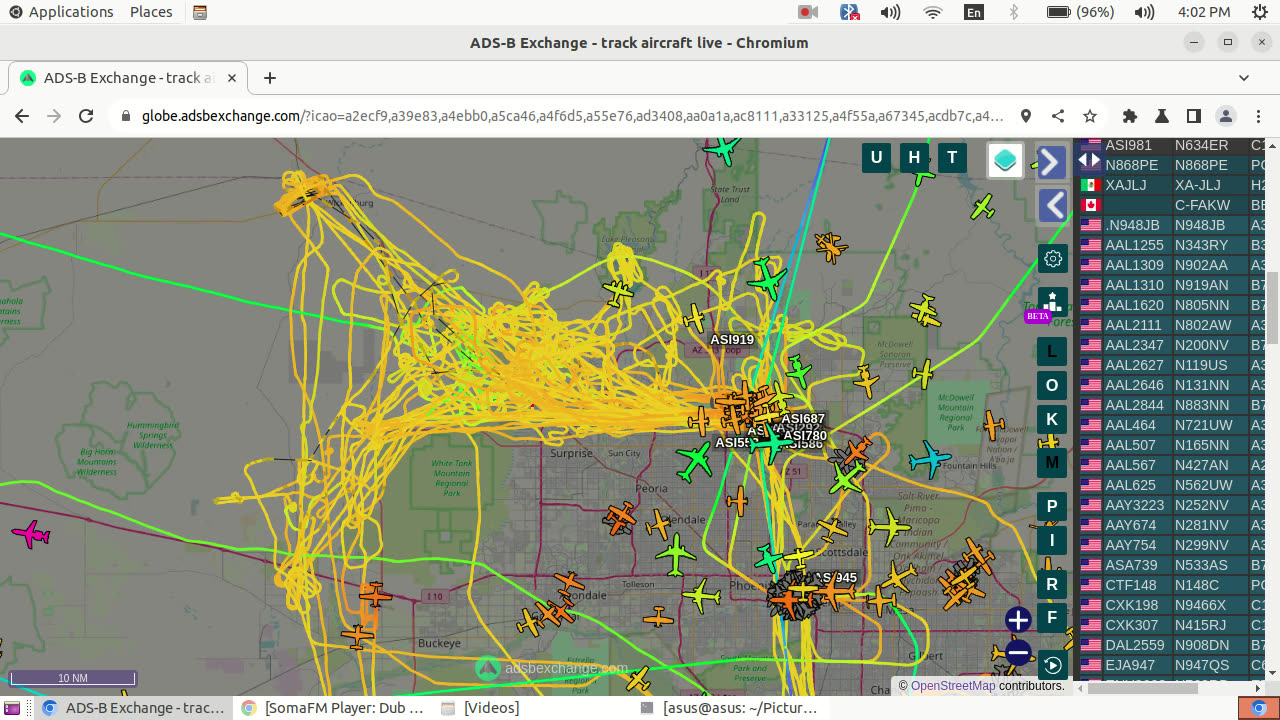Toggle the M map option button
The width and height of the screenshot is (1280, 720).
(1051, 462)
